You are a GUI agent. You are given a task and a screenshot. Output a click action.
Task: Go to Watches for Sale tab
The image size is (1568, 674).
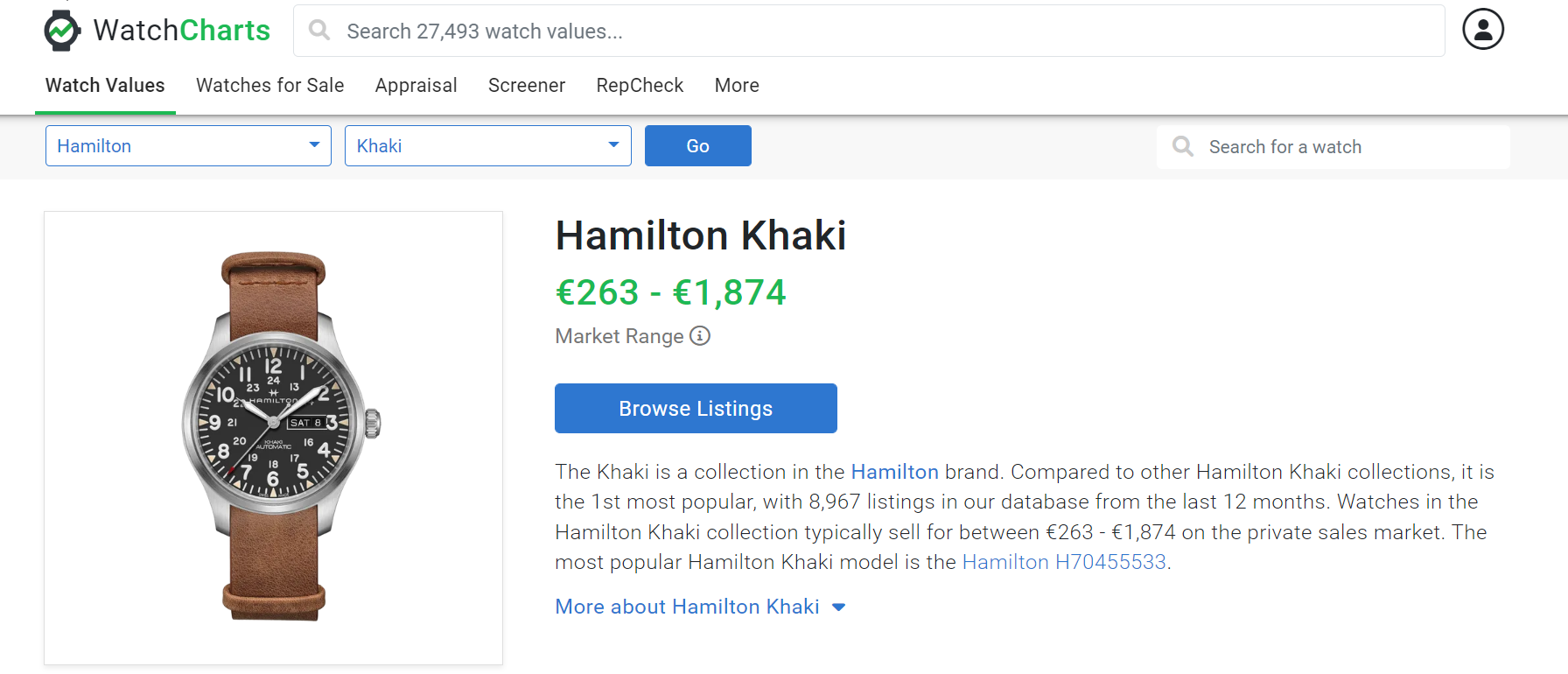[x=269, y=86]
